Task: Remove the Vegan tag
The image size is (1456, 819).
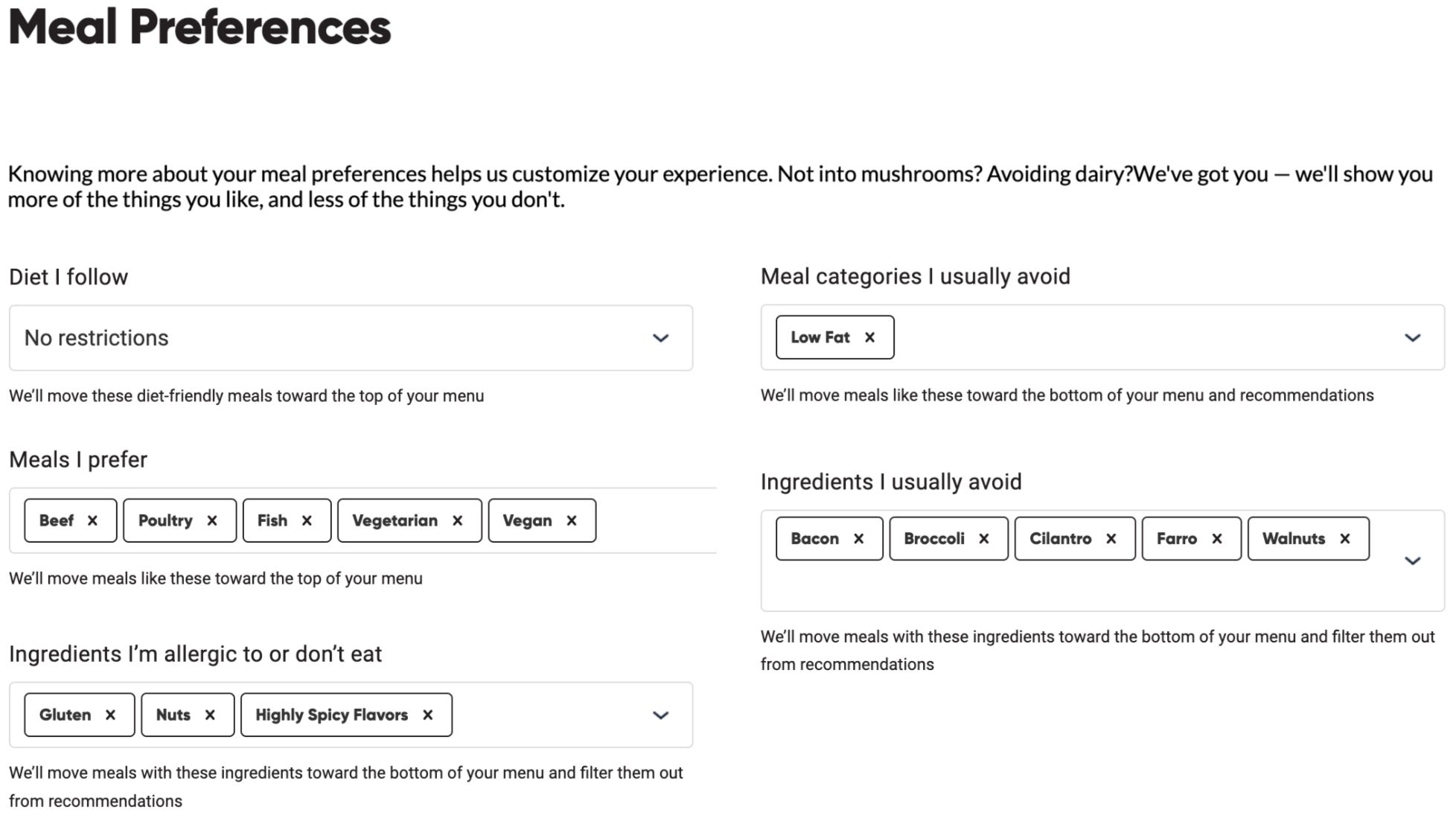Action: point(572,520)
